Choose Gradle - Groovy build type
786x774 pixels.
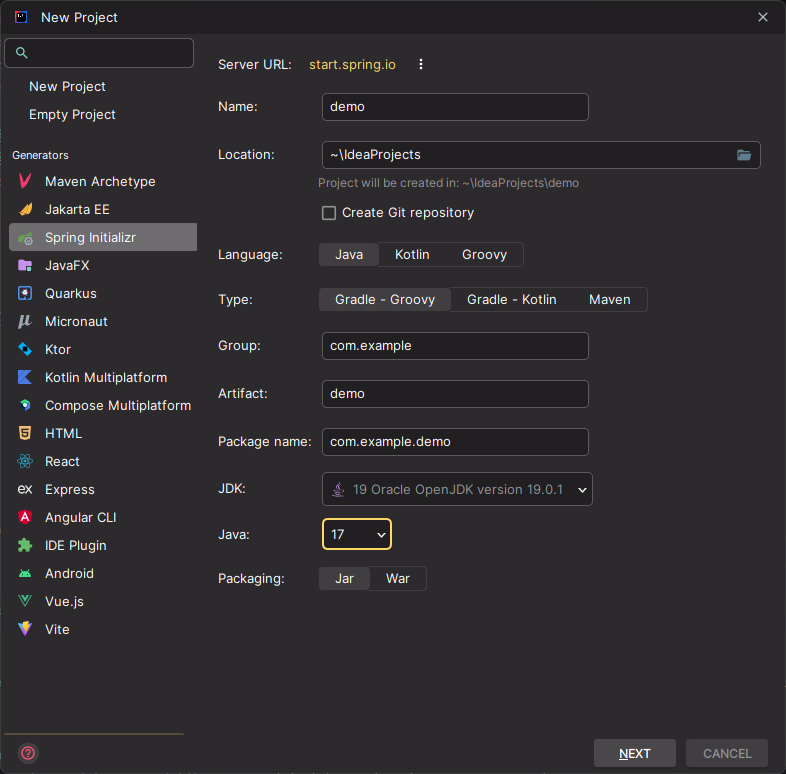(385, 300)
